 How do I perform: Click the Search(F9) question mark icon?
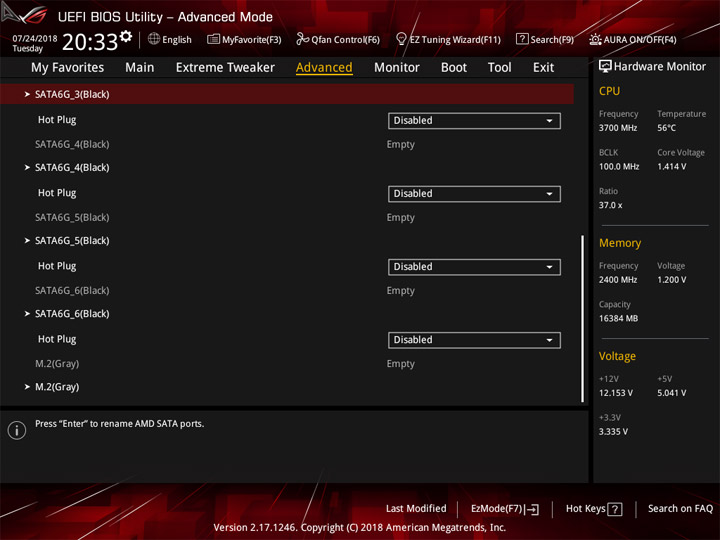[522, 39]
